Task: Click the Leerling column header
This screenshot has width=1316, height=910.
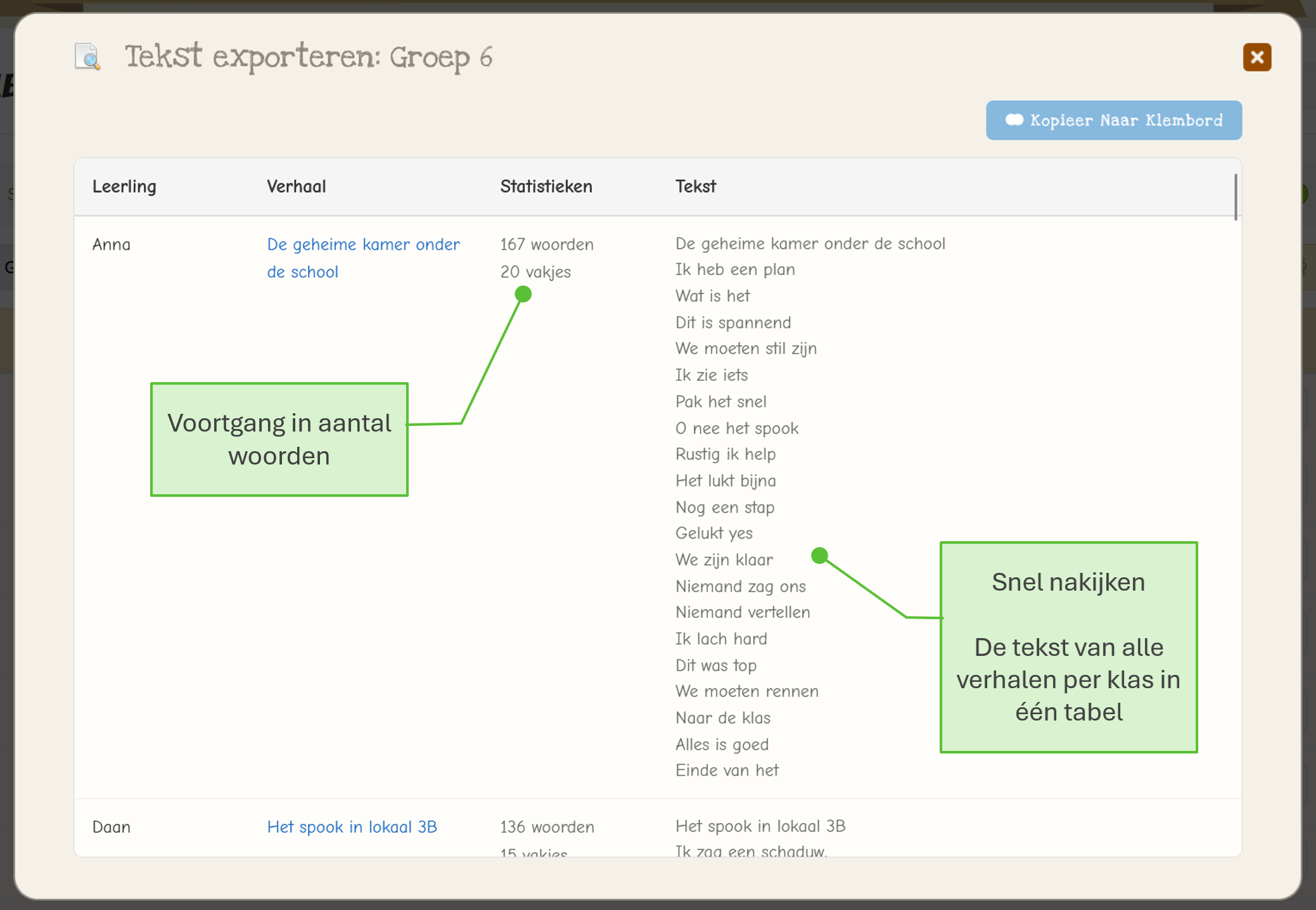Action: pyautogui.click(x=124, y=187)
